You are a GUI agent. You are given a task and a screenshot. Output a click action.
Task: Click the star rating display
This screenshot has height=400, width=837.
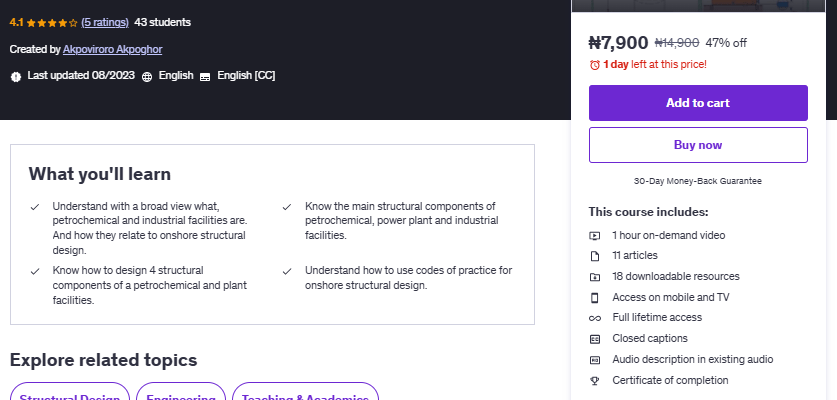coord(51,22)
